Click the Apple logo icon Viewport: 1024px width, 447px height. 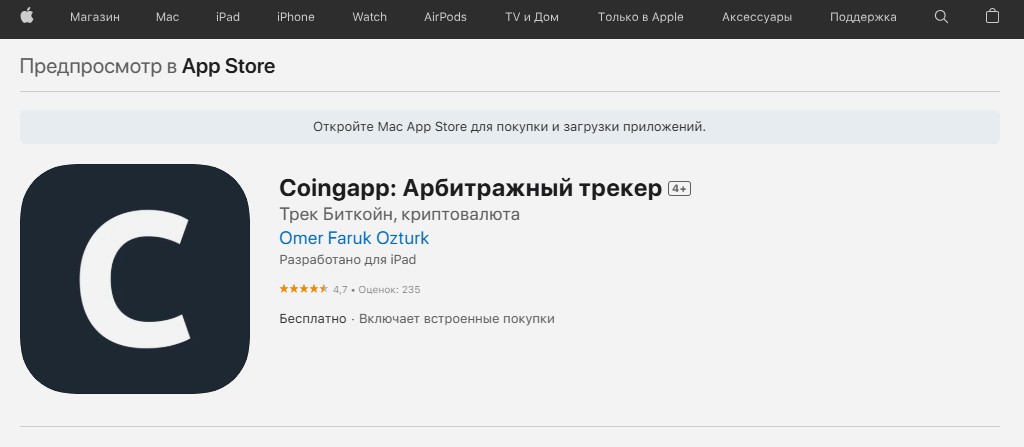(x=27, y=16)
